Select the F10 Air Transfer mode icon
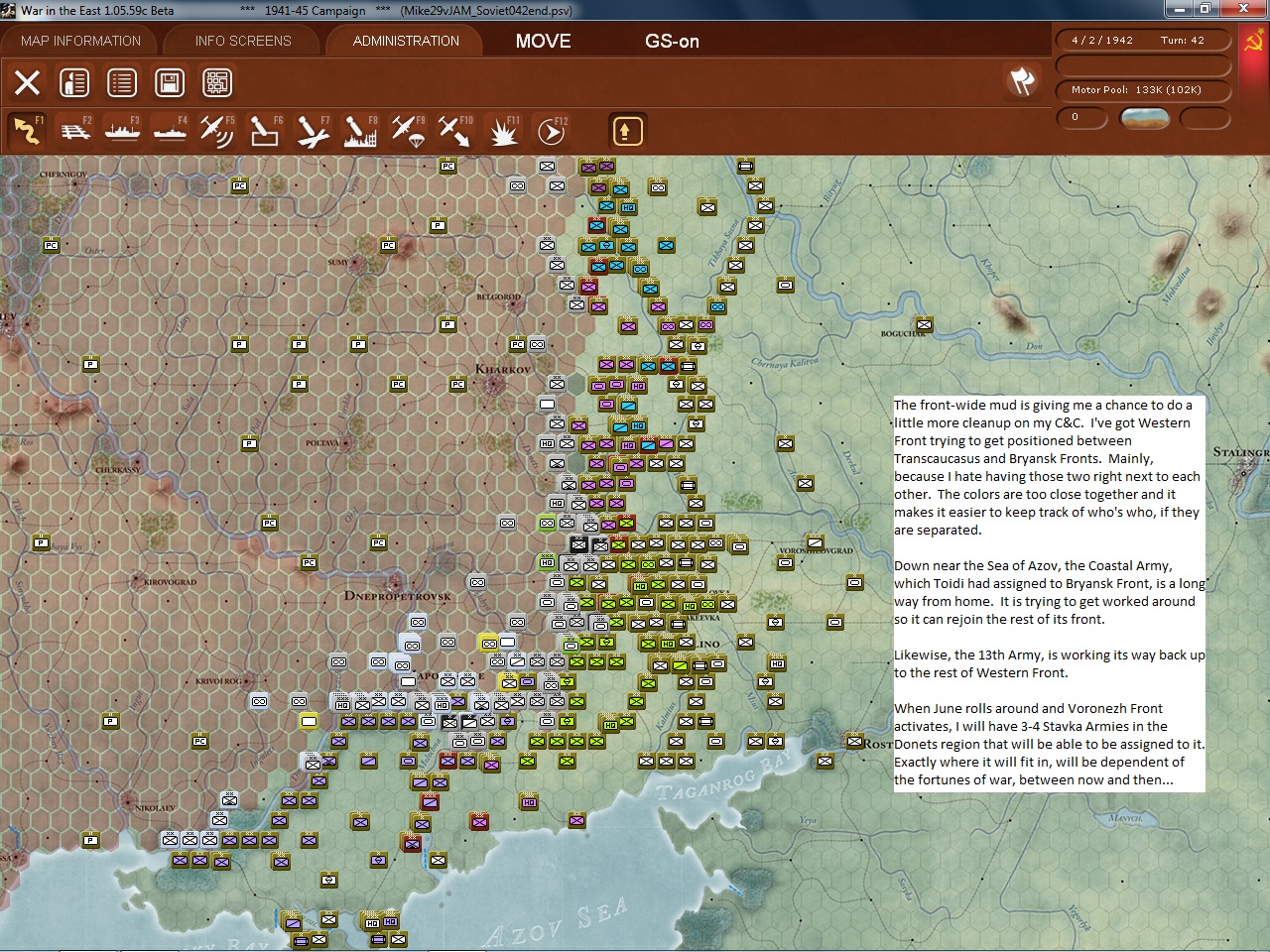This screenshot has height=952, width=1270. click(455, 130)
